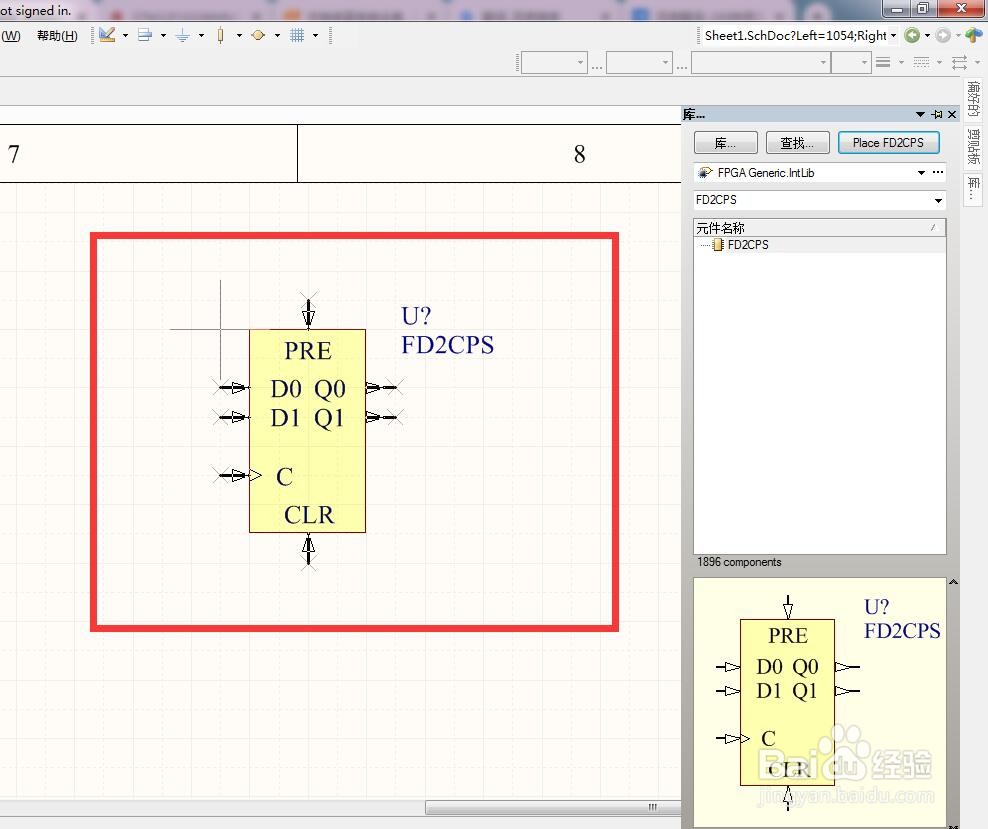988x829 pixels.
Task: Select the grids icon
Action: tap(297, 35)
